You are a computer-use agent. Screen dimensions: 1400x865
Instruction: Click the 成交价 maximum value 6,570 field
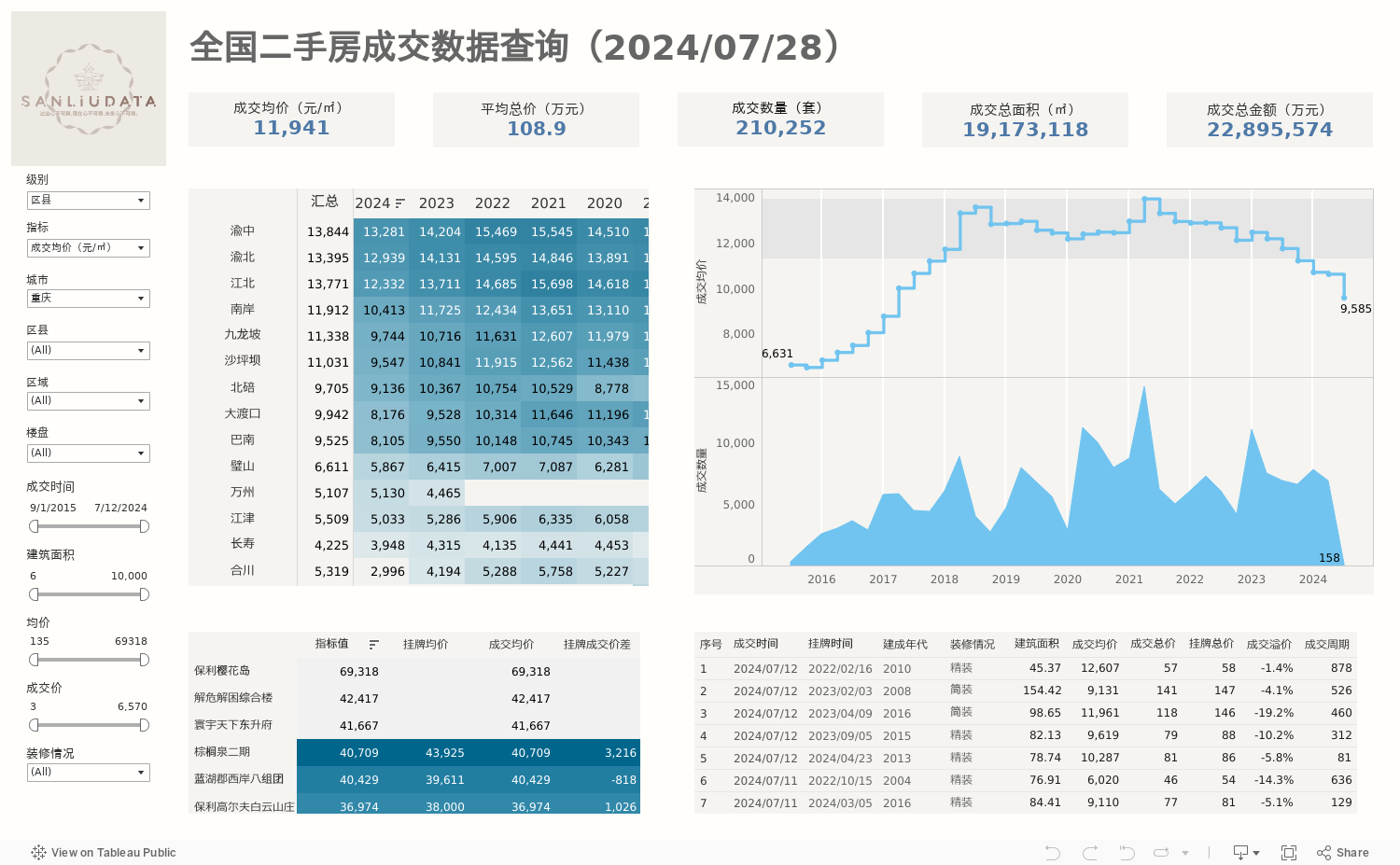[133, 706]
